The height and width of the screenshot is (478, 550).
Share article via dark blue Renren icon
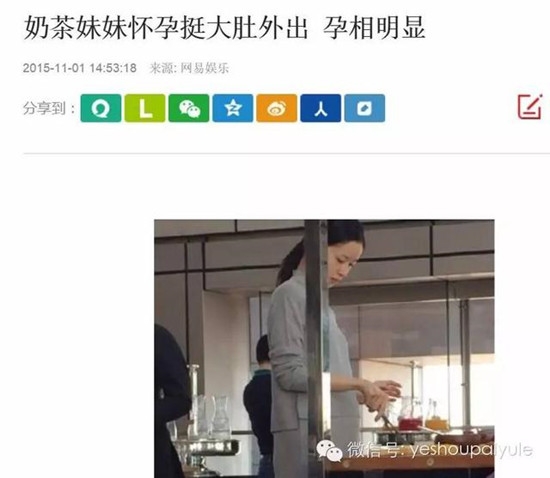320,108
